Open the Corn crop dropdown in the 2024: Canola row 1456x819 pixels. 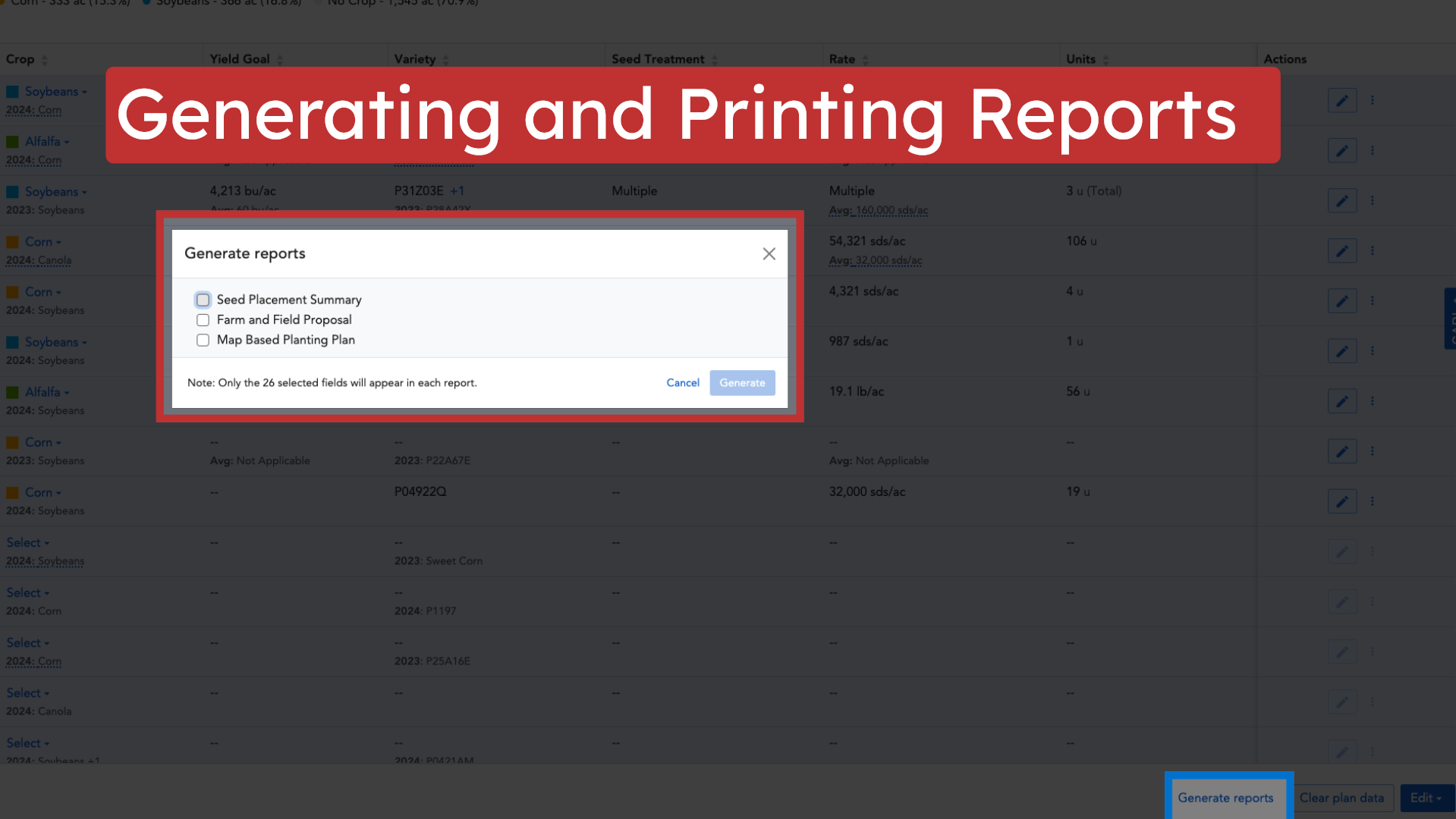coord(42,242)
